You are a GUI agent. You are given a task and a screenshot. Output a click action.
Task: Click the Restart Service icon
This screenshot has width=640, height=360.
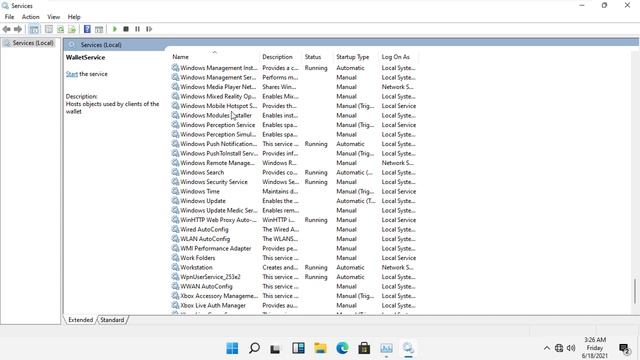(149, 29)
